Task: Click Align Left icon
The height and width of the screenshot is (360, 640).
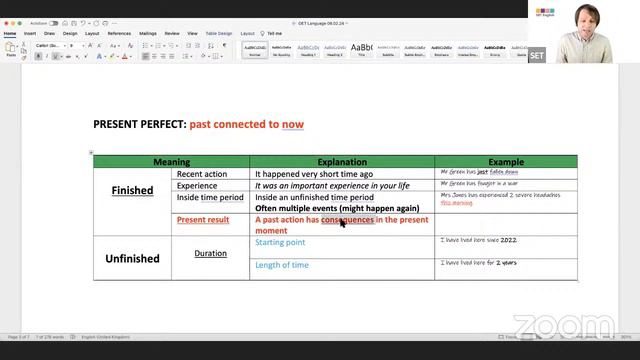Action: coord(145,56)
